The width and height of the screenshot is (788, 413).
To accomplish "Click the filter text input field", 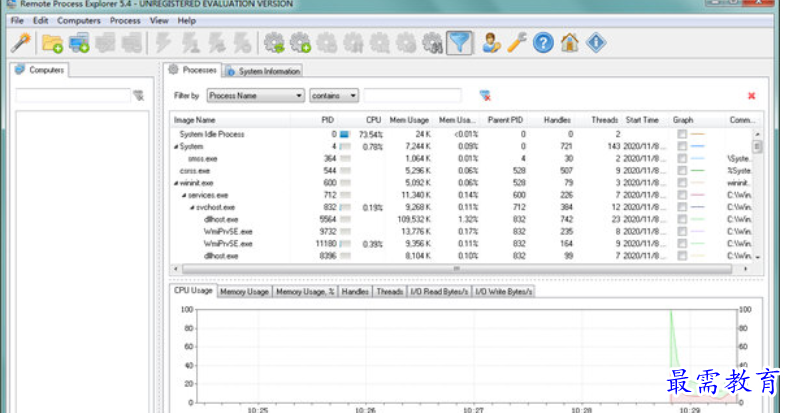I will click(x=412, y=96).
